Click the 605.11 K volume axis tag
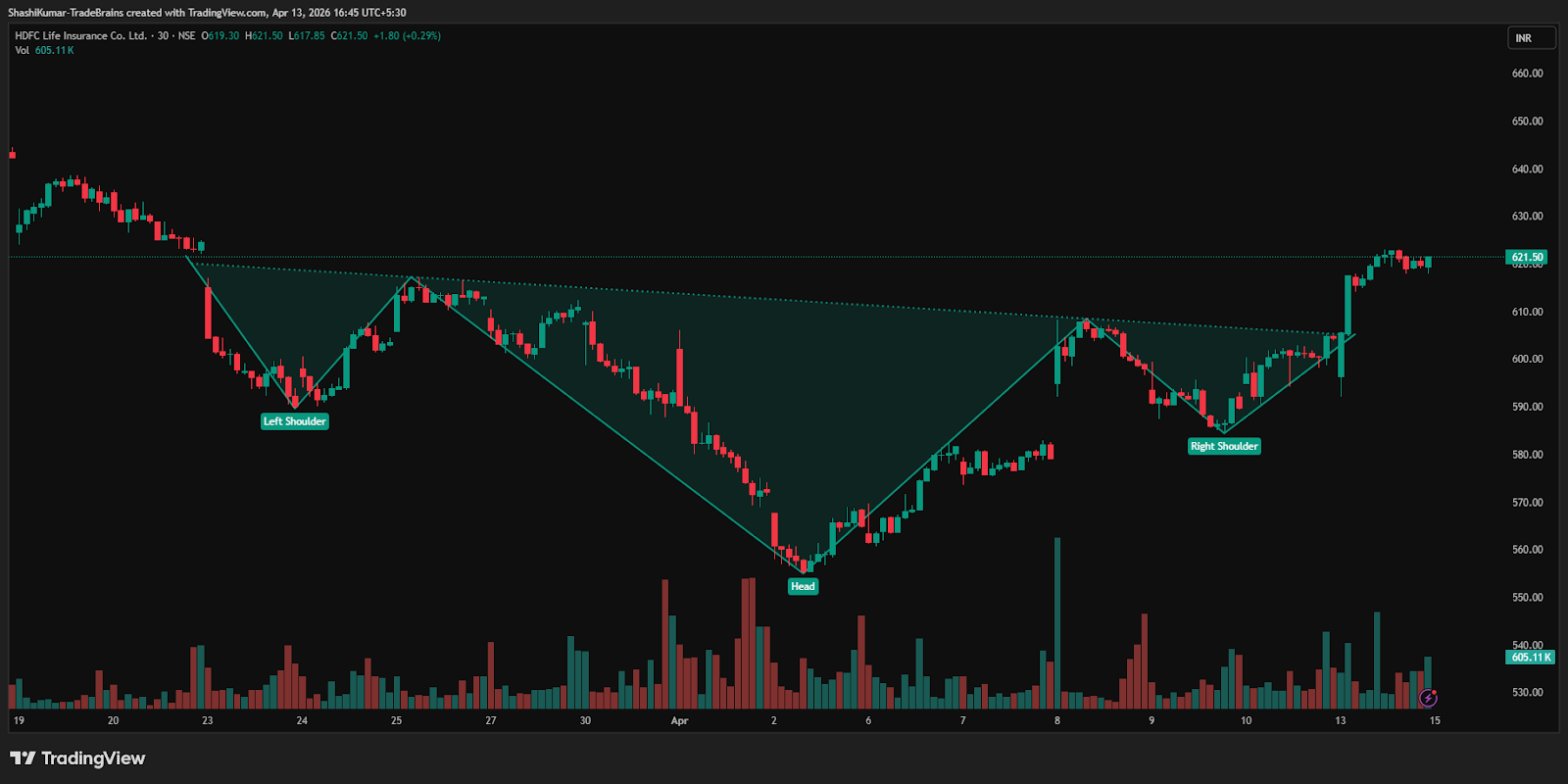Viewport: 1568px width, 784px height. tap(1530, 657)
